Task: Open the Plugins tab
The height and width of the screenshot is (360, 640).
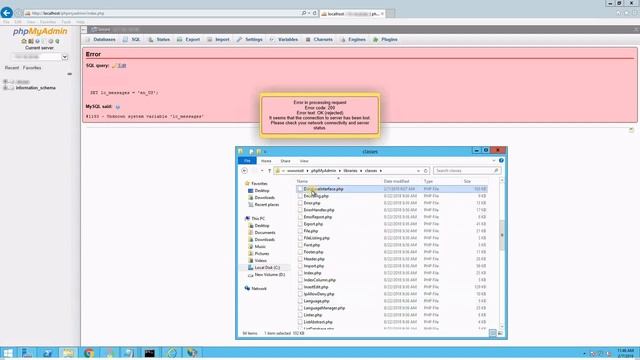Action: pos(385,40)
